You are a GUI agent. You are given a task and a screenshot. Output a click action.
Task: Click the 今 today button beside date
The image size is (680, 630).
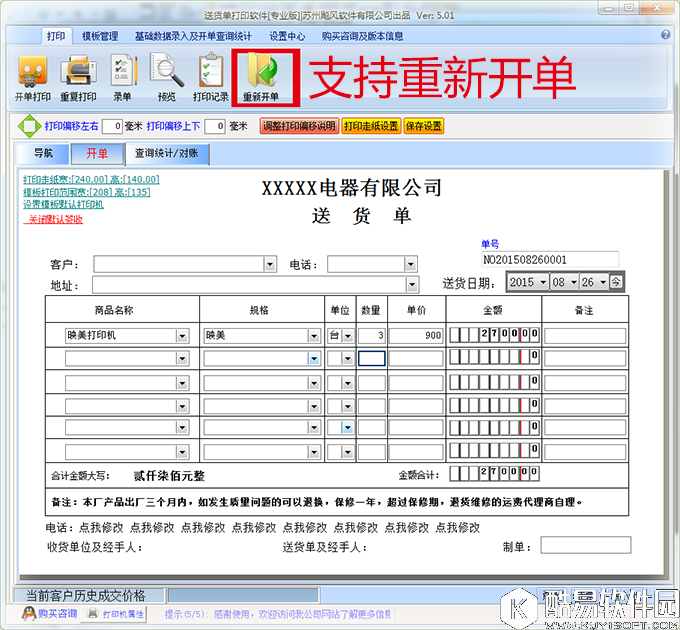[616, 282]
